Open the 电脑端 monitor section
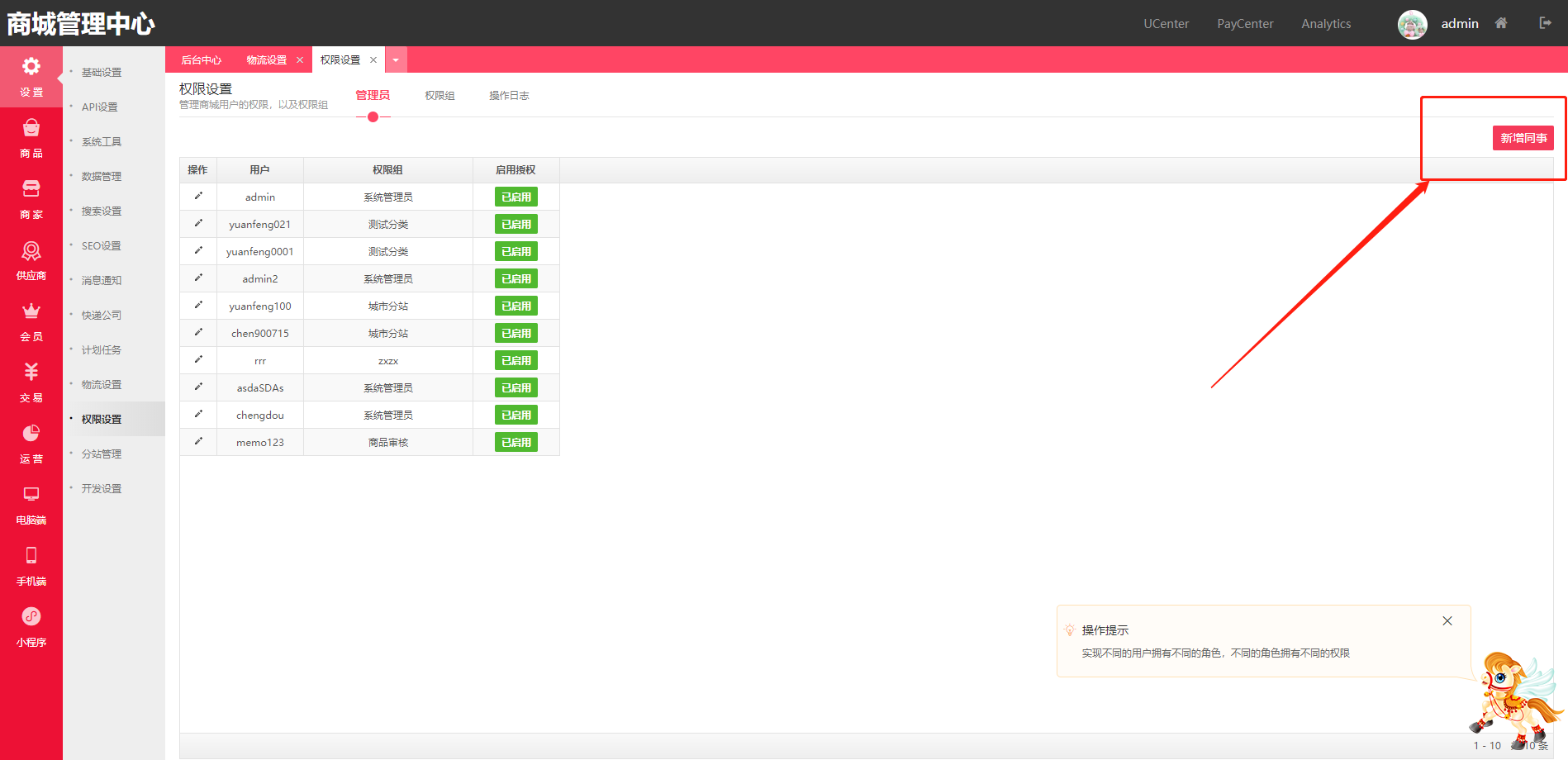 [x=31, y=505]
